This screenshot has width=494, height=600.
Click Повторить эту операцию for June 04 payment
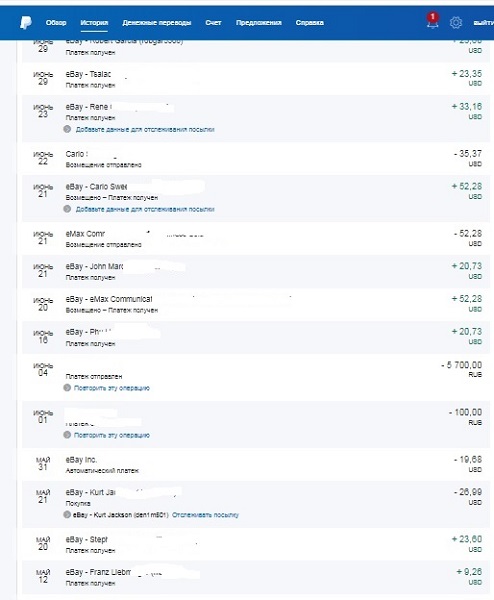coord(111,388)
